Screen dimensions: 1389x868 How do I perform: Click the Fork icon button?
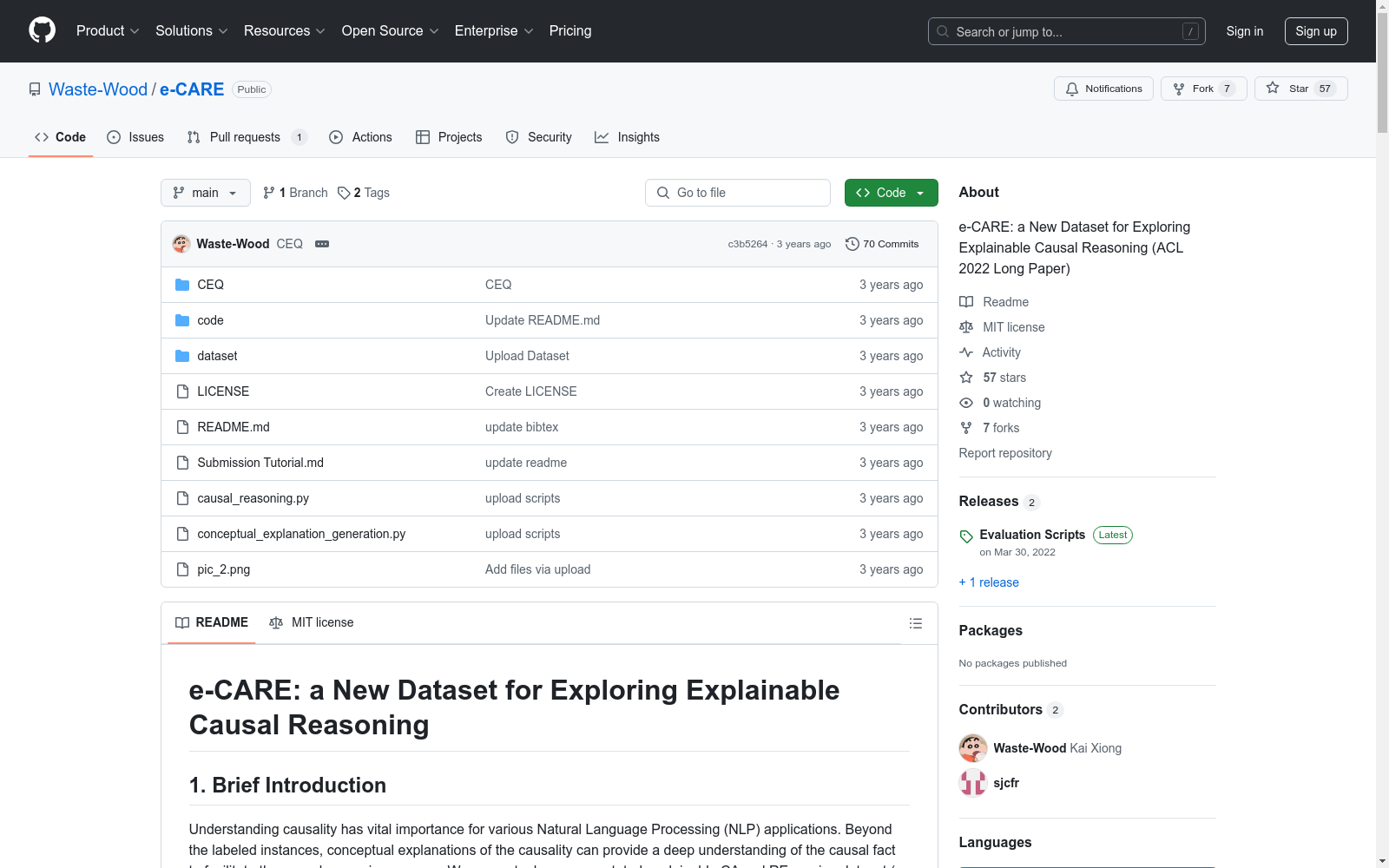click(x=1179, y=89)
